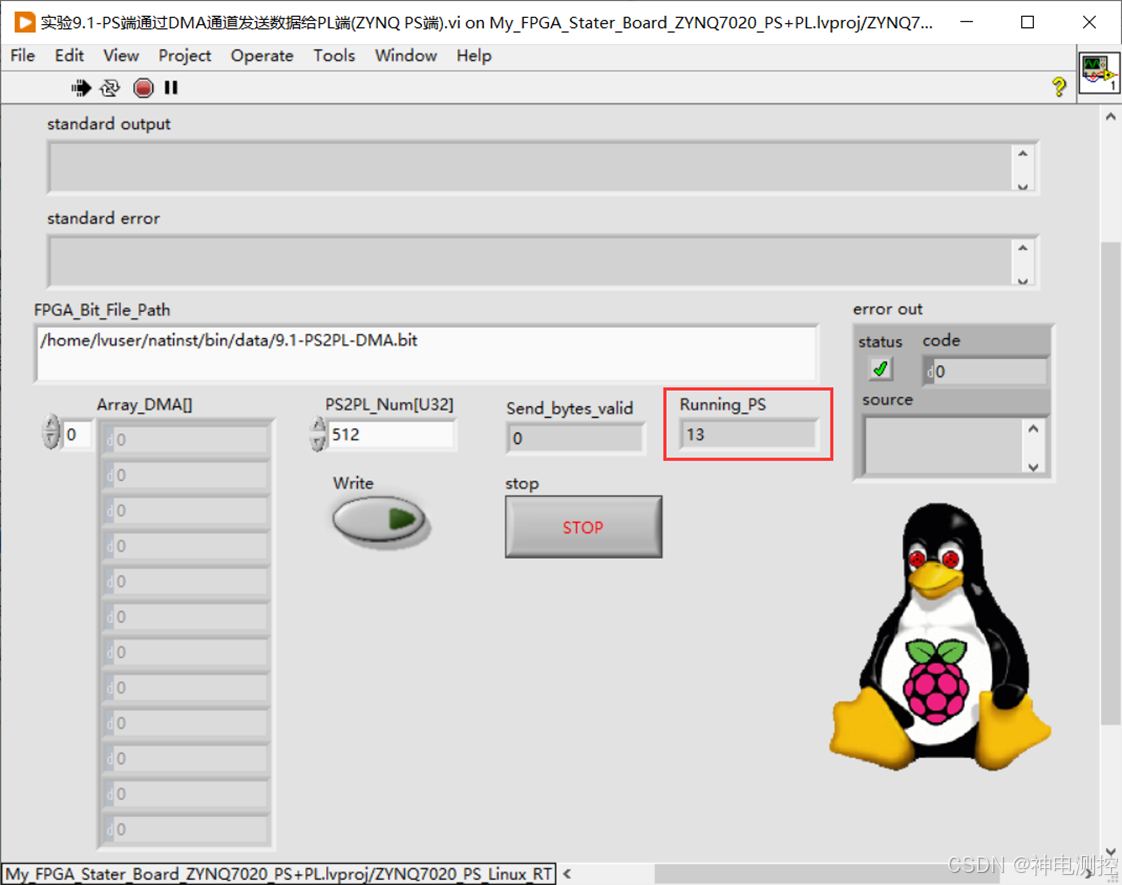Click the standard error text box
1122x885 pixels.
530,261
